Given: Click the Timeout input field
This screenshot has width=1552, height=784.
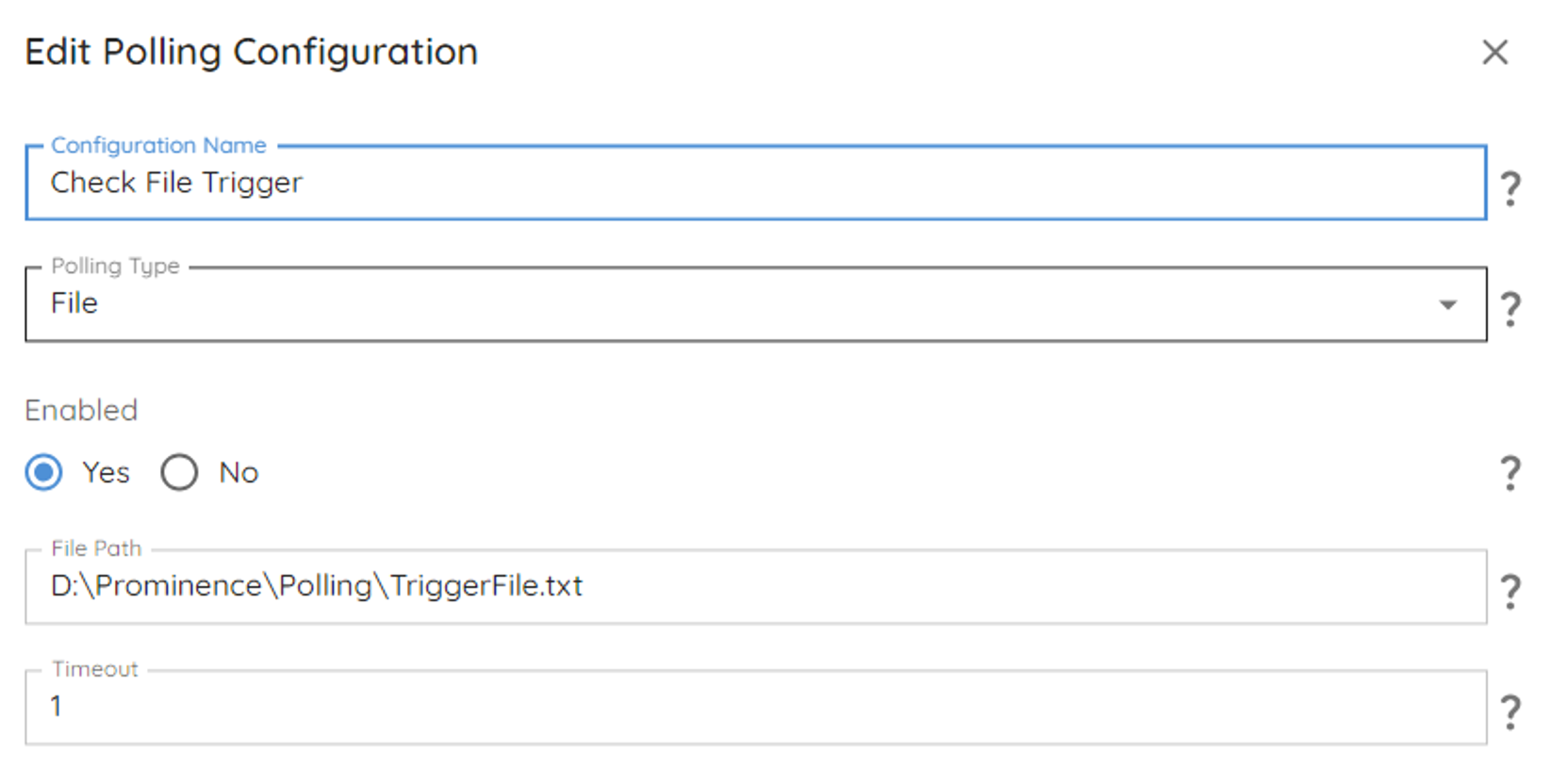Looking at the screenshot, I should point(754,707).
